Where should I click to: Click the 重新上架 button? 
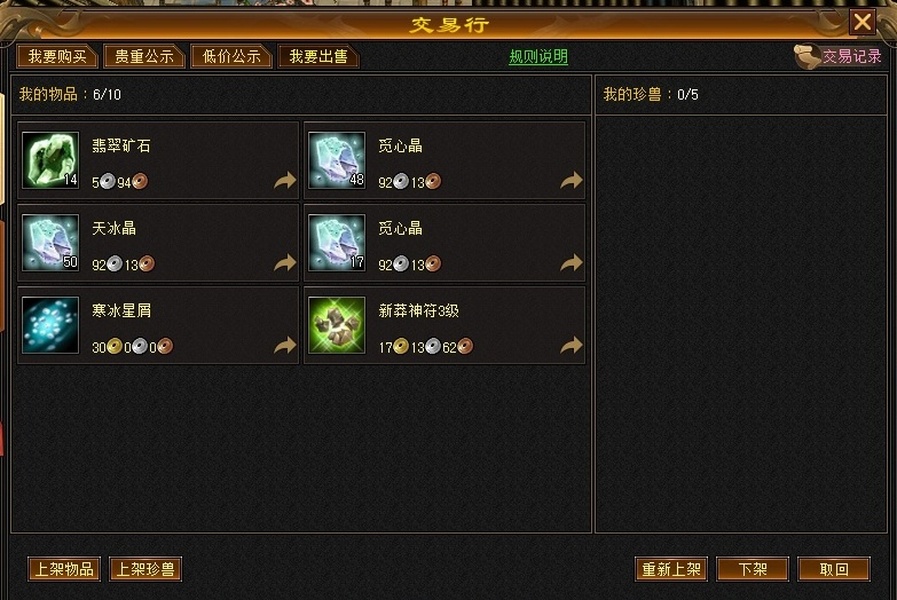coord(671,569)
